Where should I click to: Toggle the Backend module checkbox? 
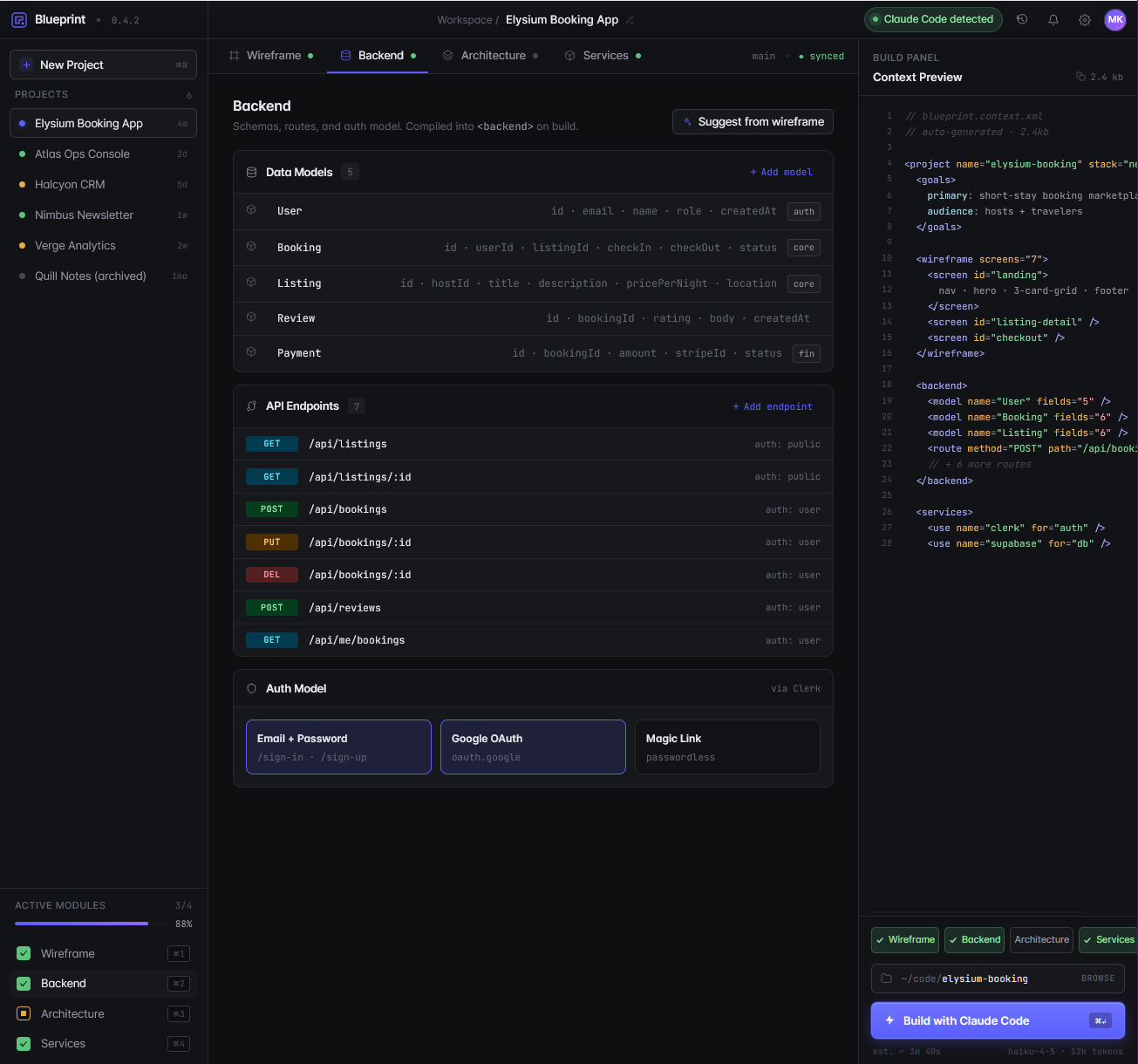[x=24, y=983]
